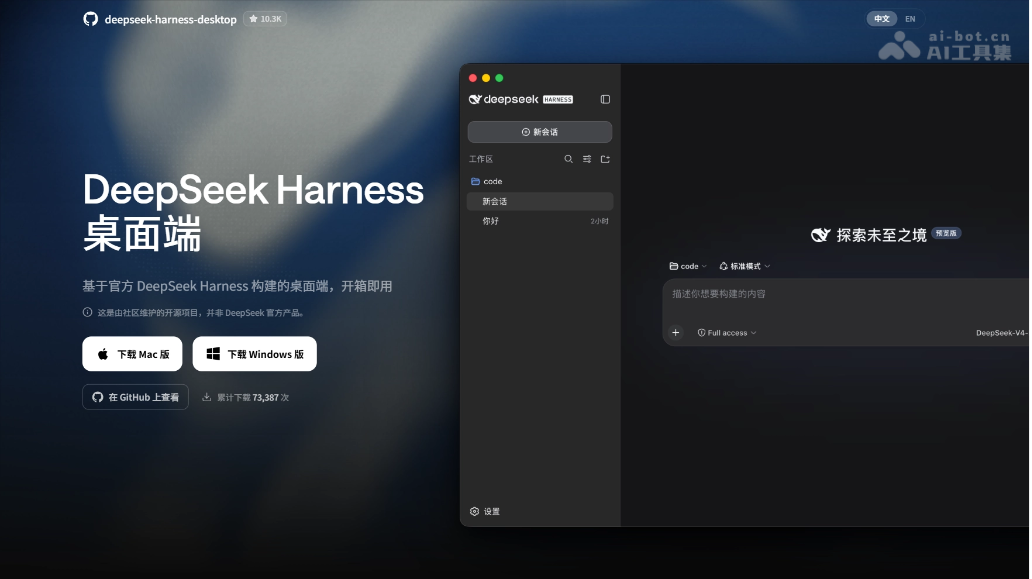Expand the Full access permission dropdown
1032x579 pixels.
pos(727,333)
